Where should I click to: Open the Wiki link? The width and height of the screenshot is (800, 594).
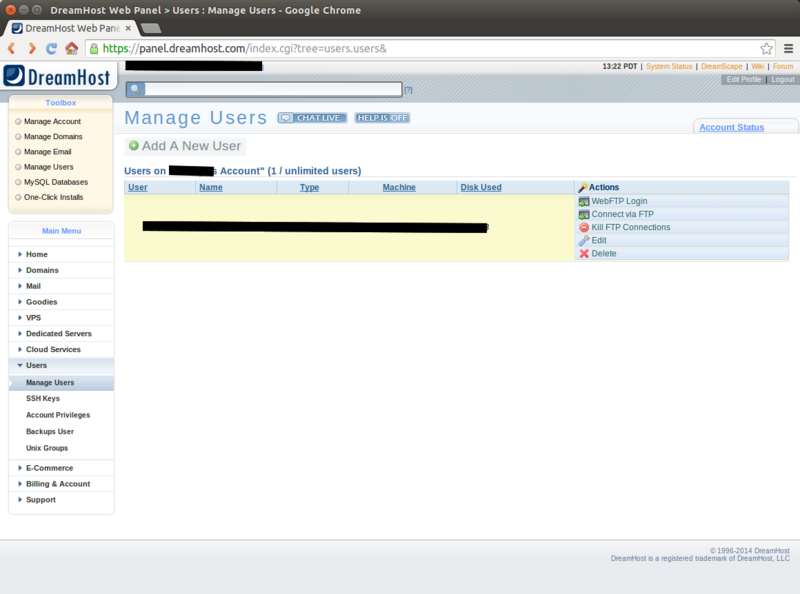pos(758,66)
